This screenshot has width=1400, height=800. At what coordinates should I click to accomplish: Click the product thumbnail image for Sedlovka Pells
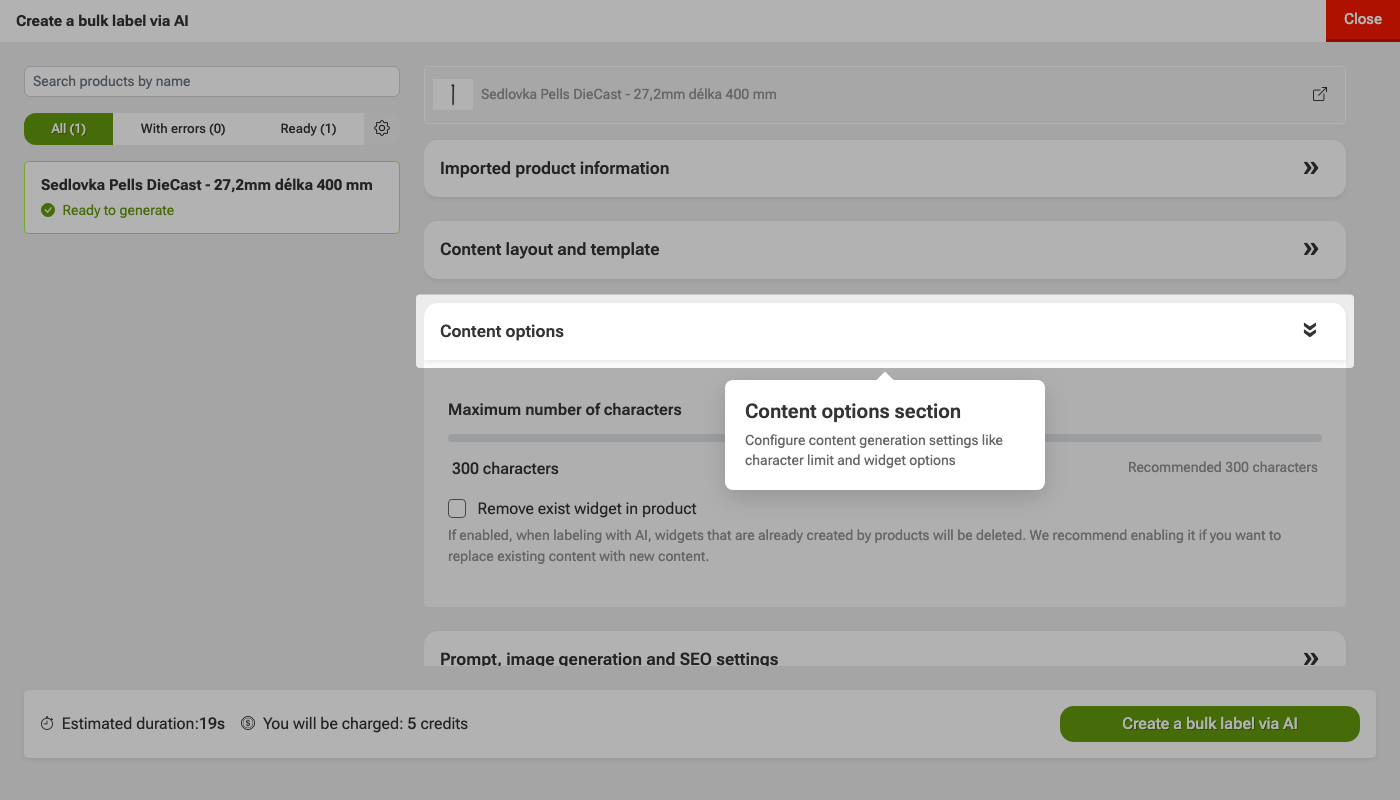click(x=453, y=94)
